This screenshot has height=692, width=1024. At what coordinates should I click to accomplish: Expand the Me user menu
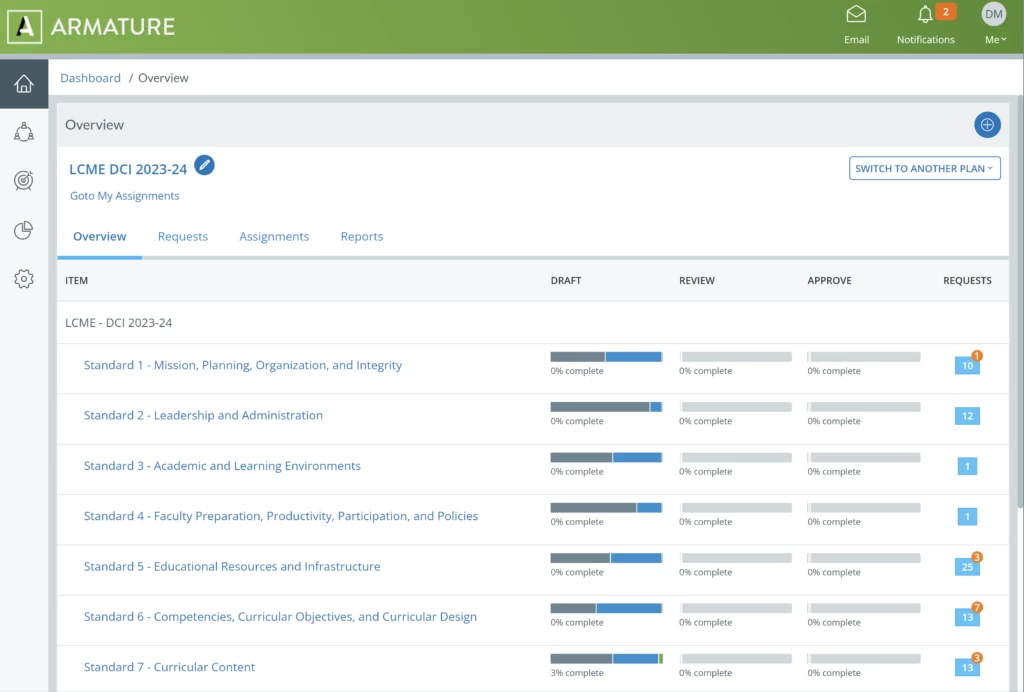[x=995, y=40]
